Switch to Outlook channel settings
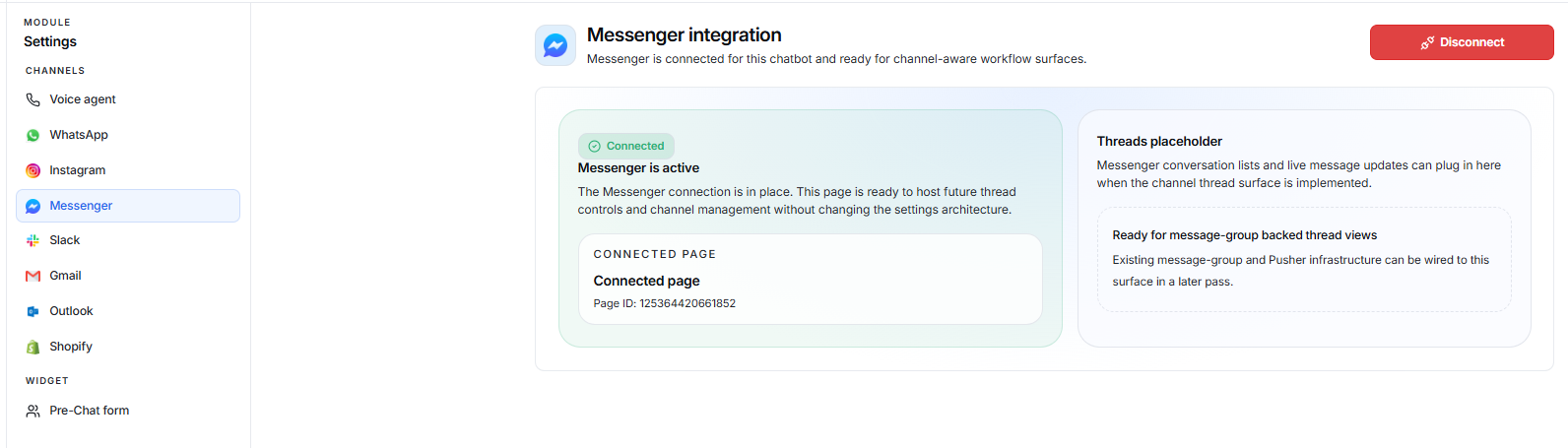1568x448 pixels. (x=128, y=311)
